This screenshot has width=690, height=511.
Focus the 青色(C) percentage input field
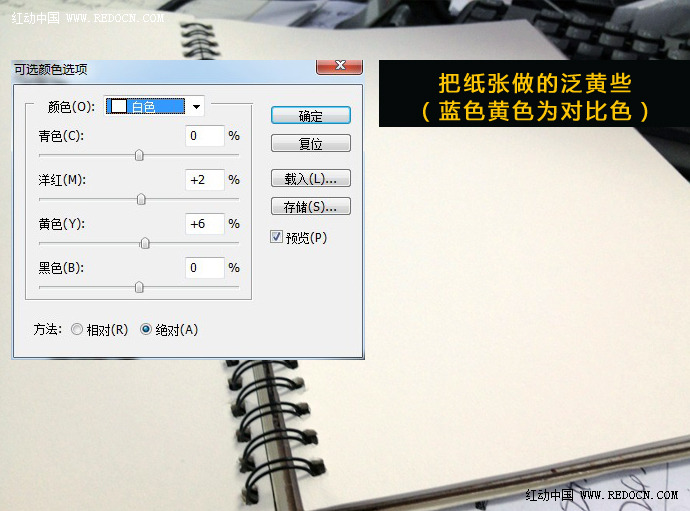click(x=205, y=136)
